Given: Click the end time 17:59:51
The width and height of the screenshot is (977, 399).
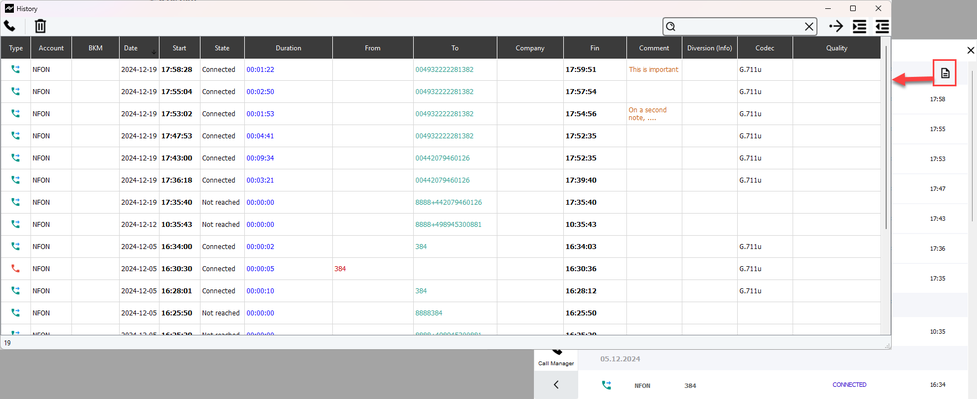Looking at the screenshot, I should pyautogui.click(x=581, y=69).
